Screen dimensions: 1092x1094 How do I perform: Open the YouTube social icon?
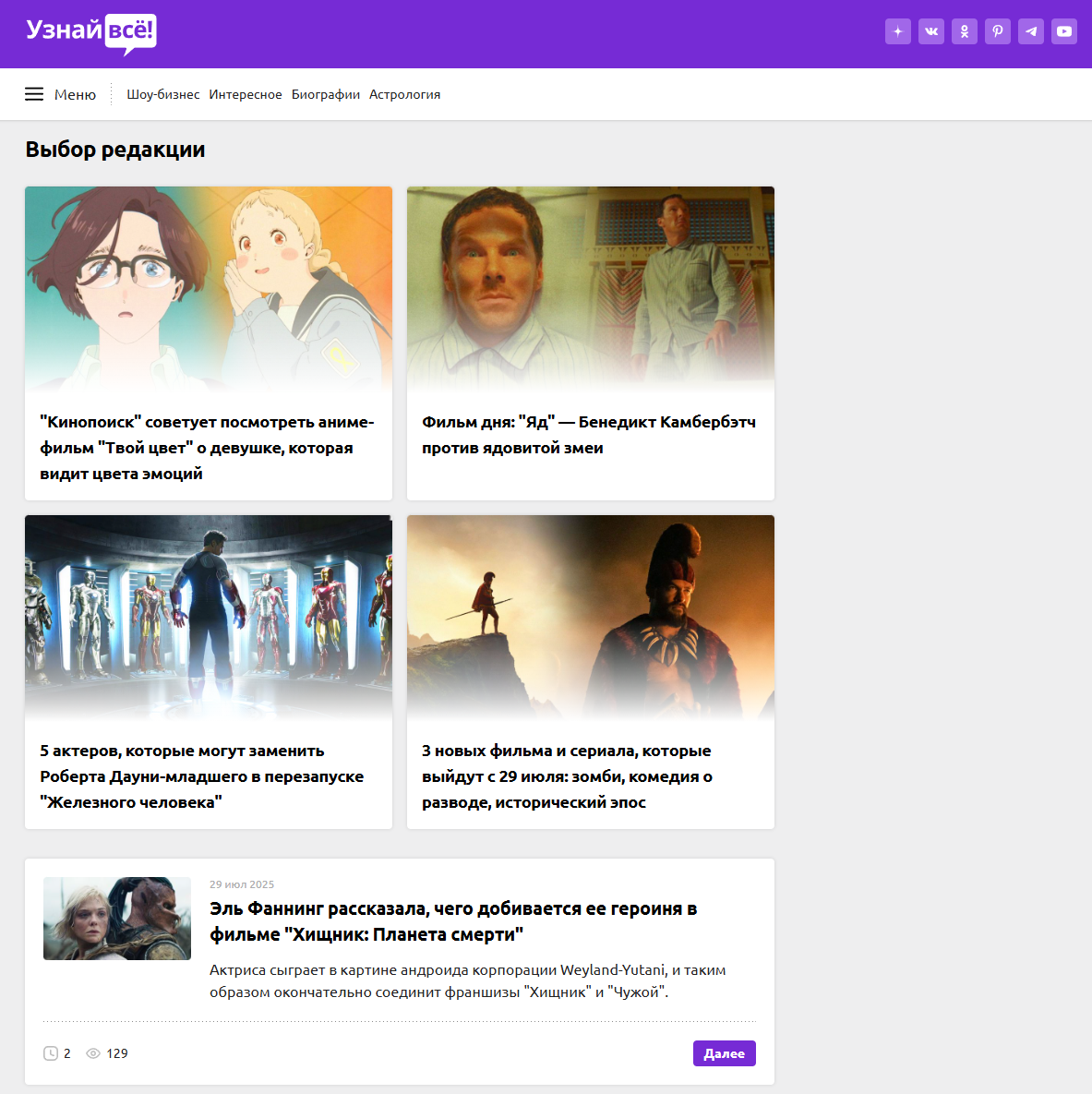(x=1064, y=31)
